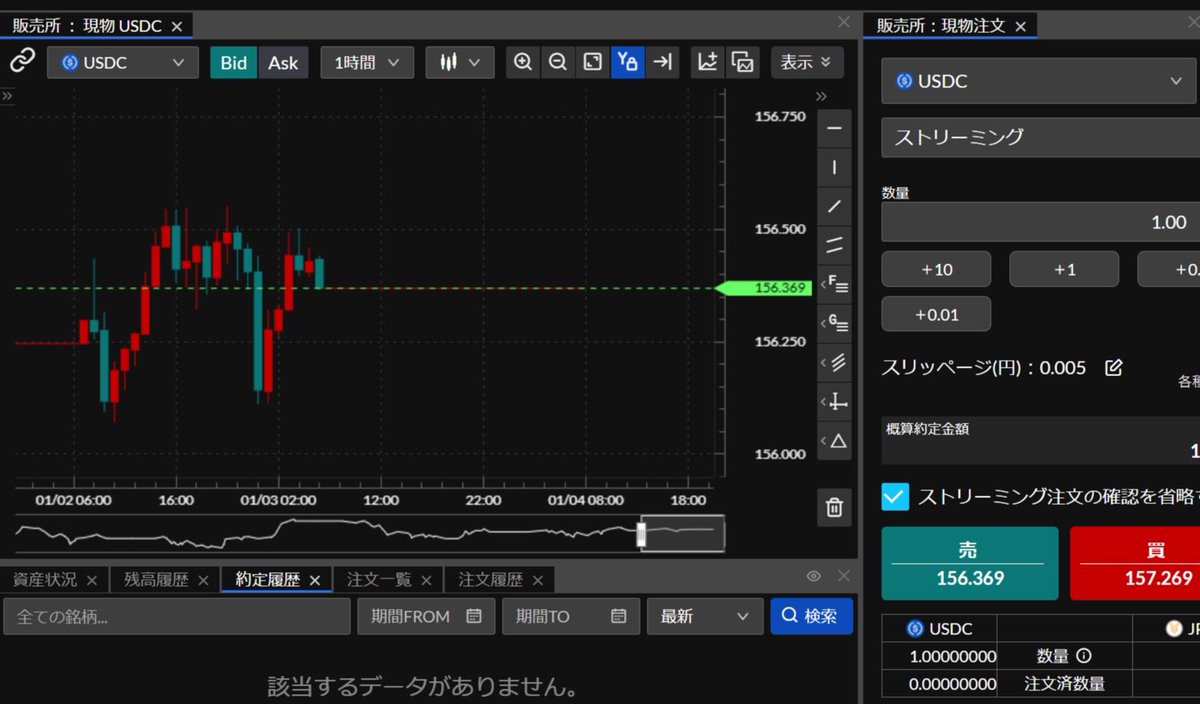Select the 販売所：現物注文 order tab
The height and width of the screenshot is (704, 1200).
pyautogui.click(x=940, y=26)
